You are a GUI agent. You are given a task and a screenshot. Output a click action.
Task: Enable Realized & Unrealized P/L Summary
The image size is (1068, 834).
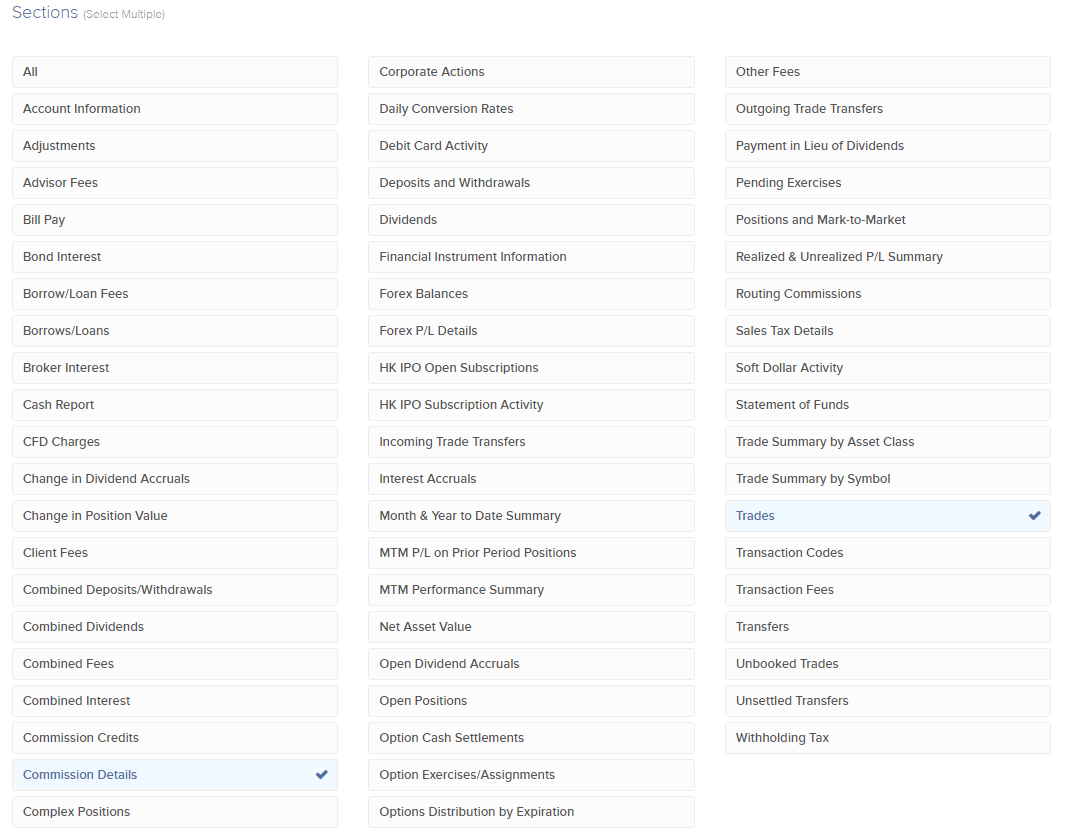pos(887,257)
